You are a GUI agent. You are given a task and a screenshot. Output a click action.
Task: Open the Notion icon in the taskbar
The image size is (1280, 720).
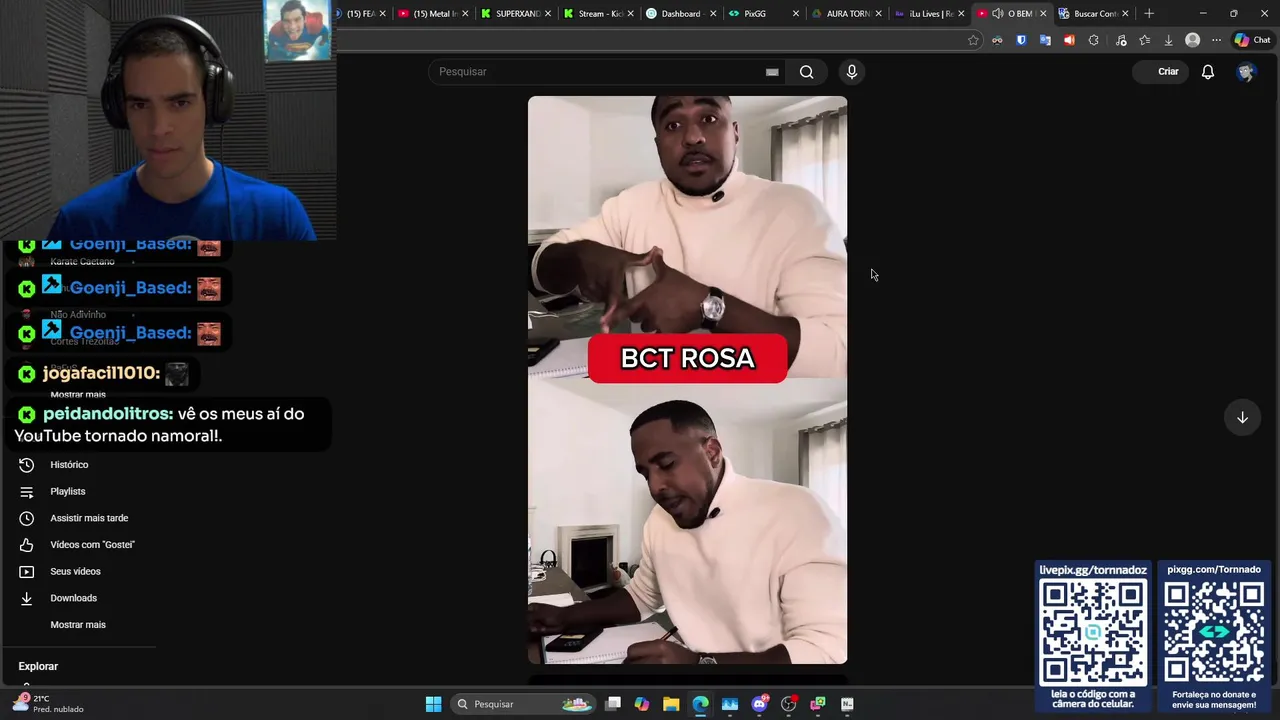(x=847, y=704)
